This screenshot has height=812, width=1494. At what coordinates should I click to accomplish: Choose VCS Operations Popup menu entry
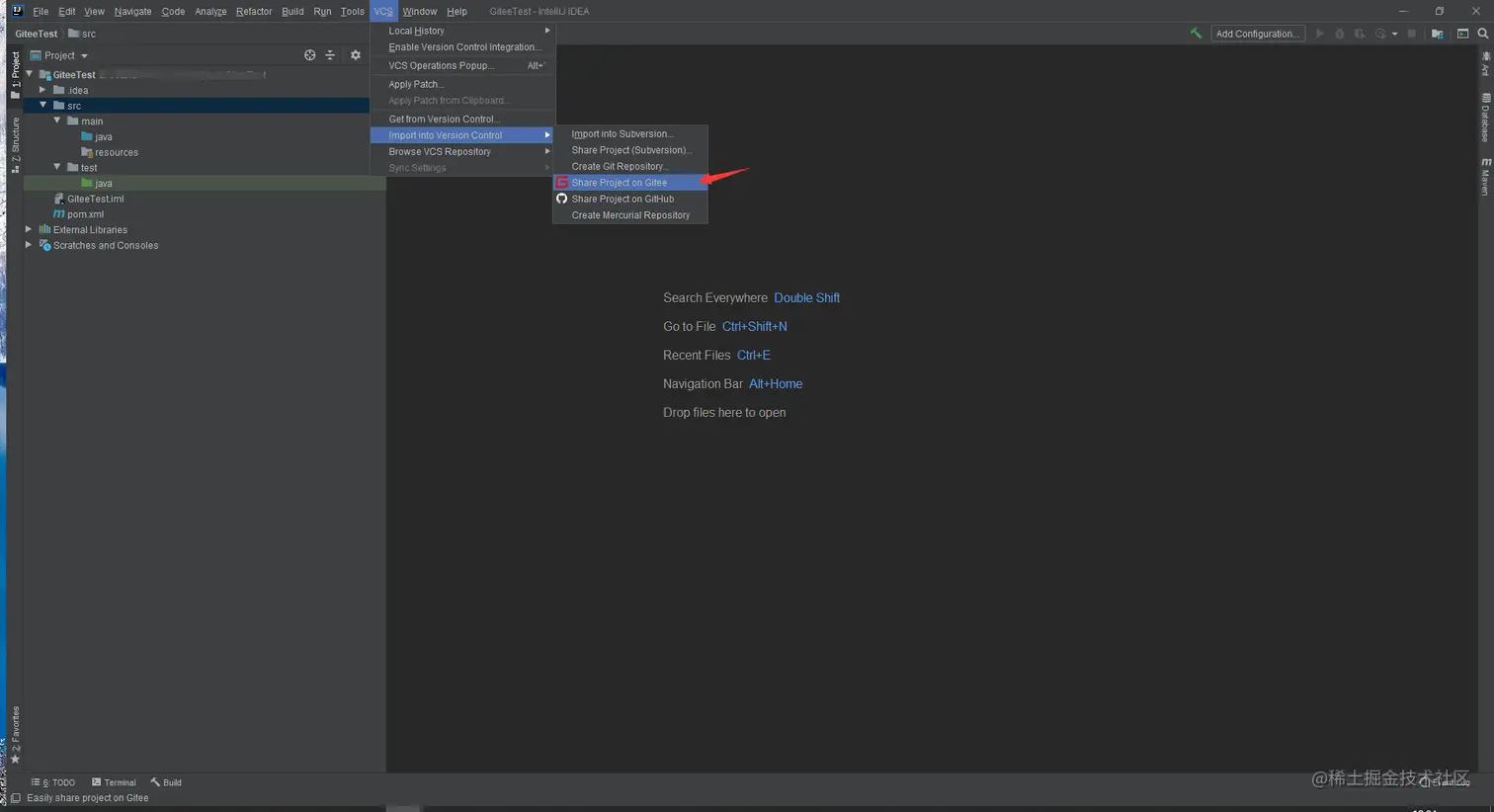pos(462,65)
